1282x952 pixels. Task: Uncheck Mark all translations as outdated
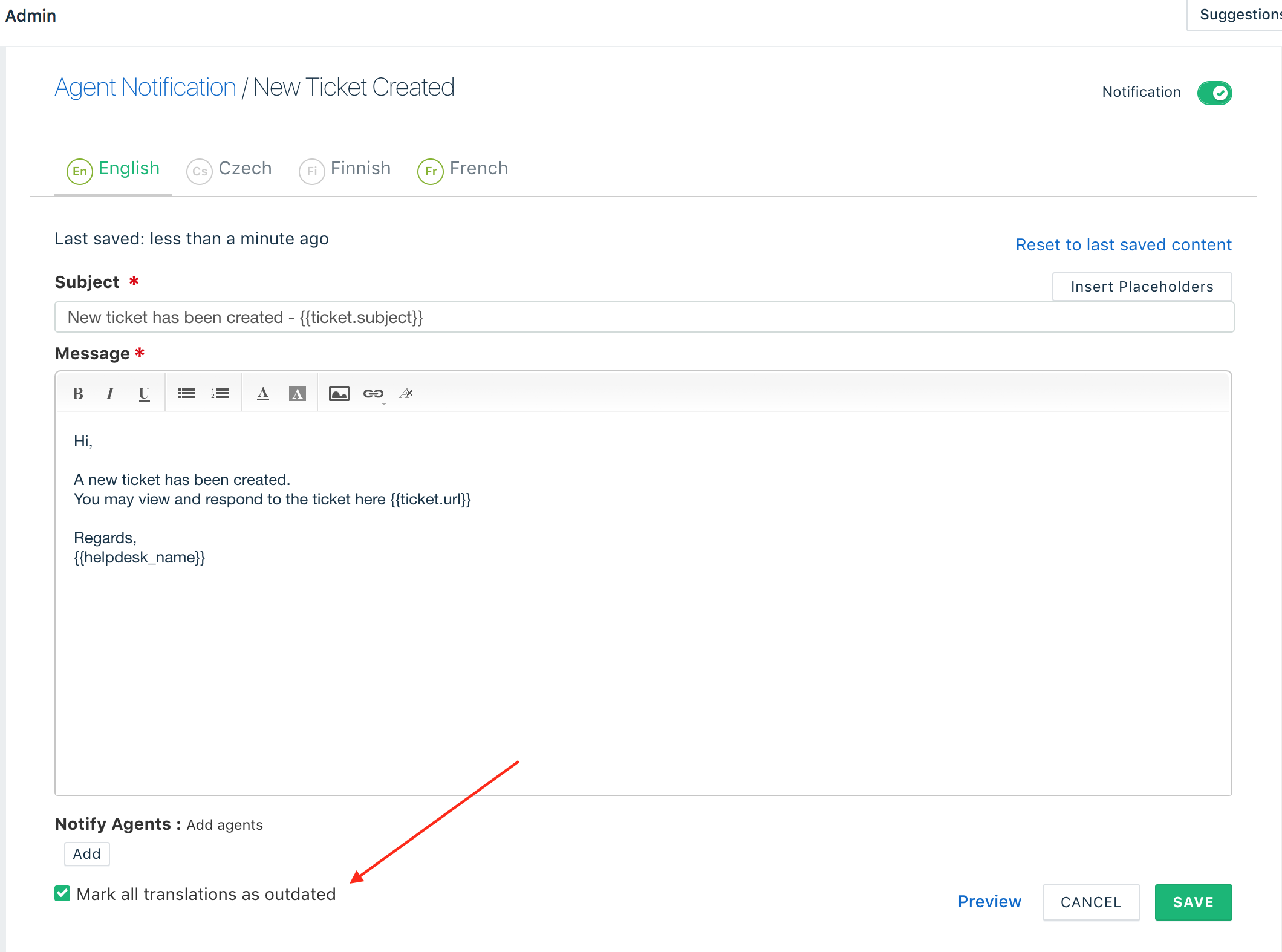coord(62,893)
